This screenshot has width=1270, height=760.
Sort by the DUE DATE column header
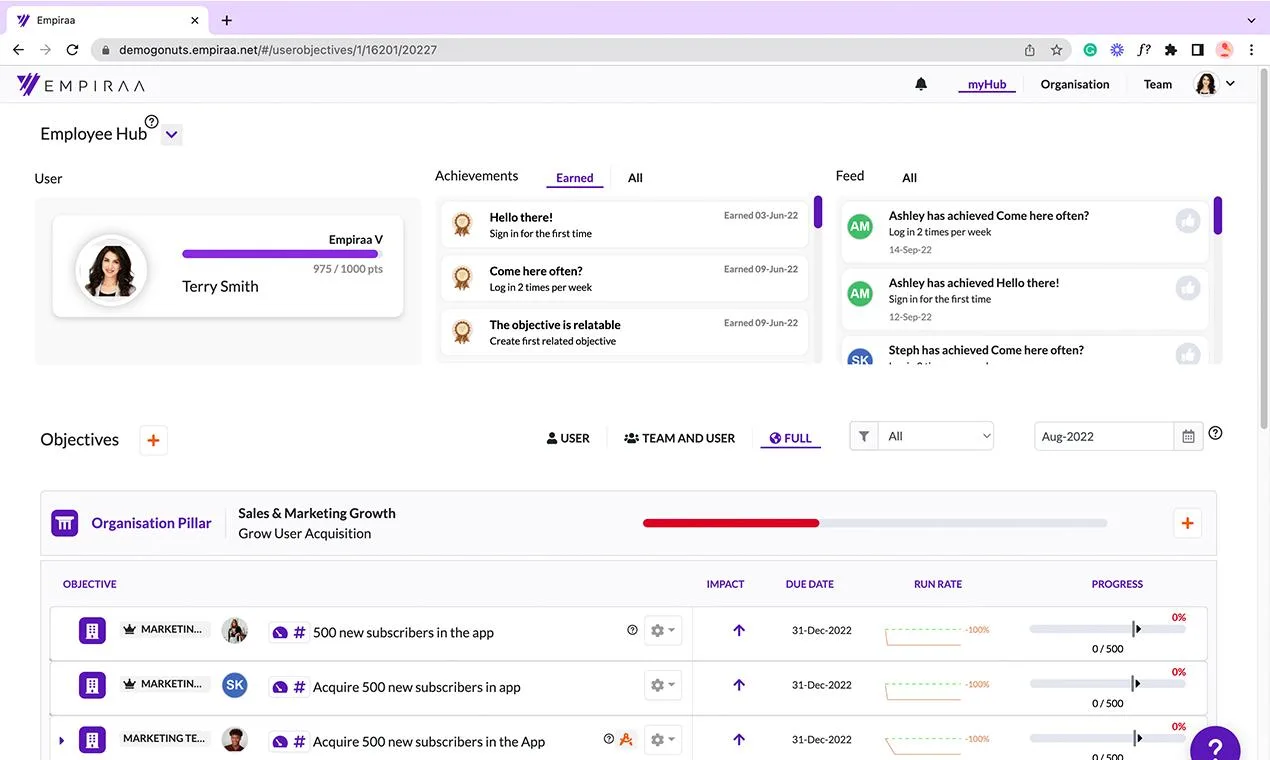pyautogui.click(x=809, y=584)
